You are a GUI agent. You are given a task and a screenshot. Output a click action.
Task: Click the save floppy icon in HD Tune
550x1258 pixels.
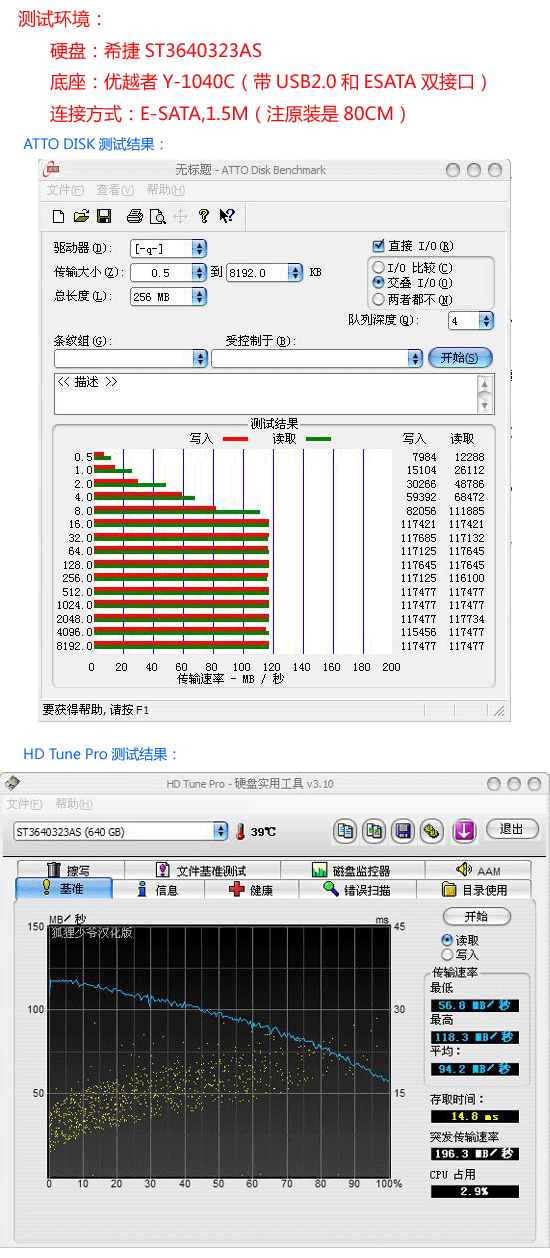[x=403, y=830]
